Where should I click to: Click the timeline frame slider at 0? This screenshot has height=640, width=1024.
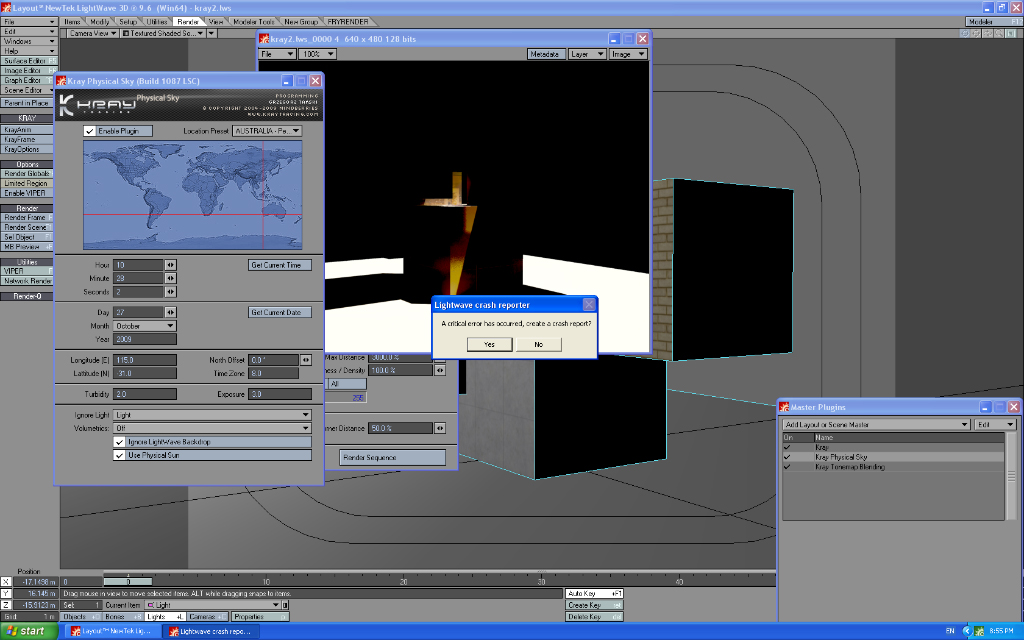(x=128, y=581)
